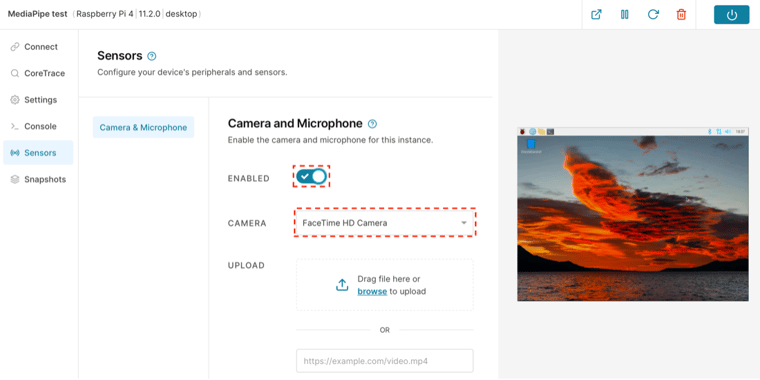Toggle the ENABLED camera switch off

[x=311, y=177]
